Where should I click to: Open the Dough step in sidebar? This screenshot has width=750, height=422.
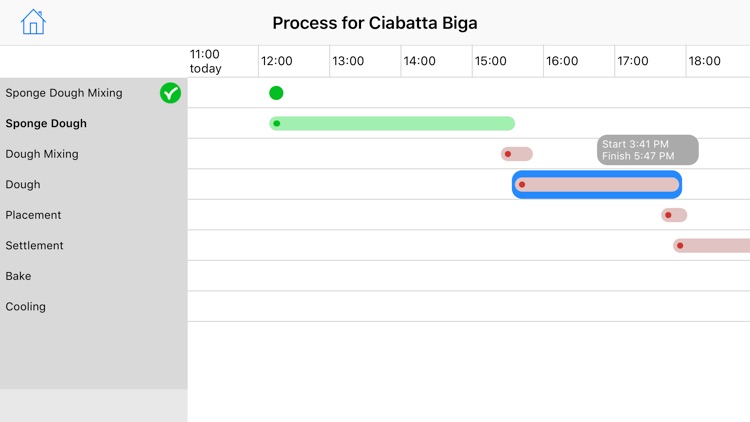pos(23,185)
